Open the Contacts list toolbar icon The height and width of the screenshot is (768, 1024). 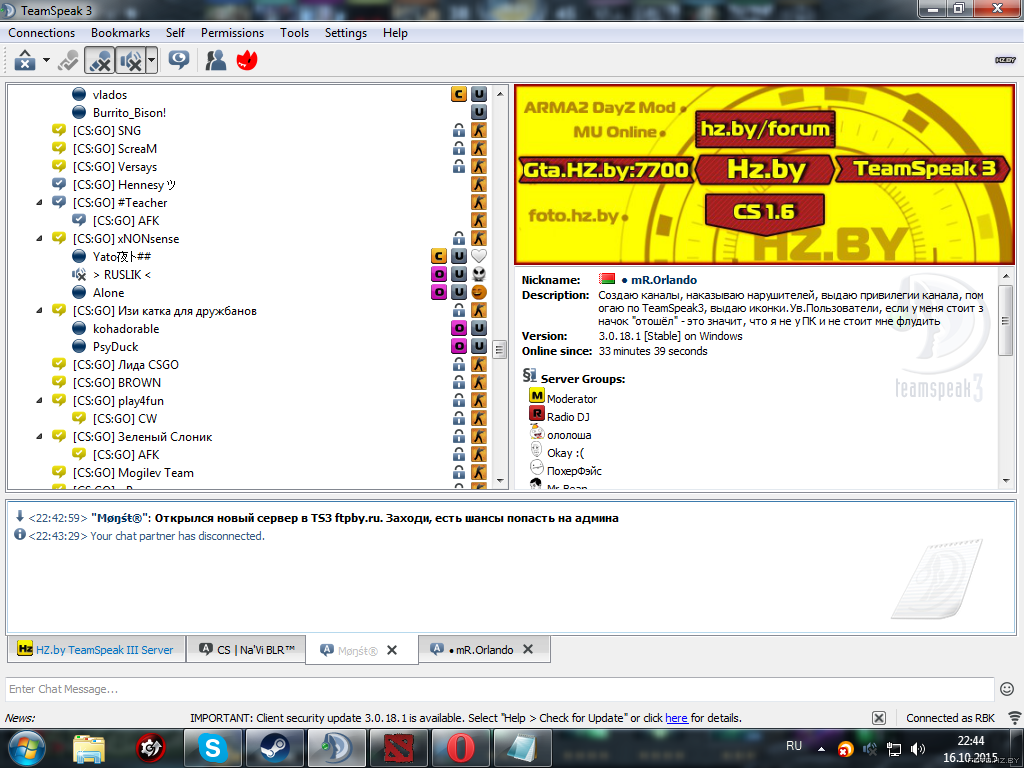click(x=216, y=61)
